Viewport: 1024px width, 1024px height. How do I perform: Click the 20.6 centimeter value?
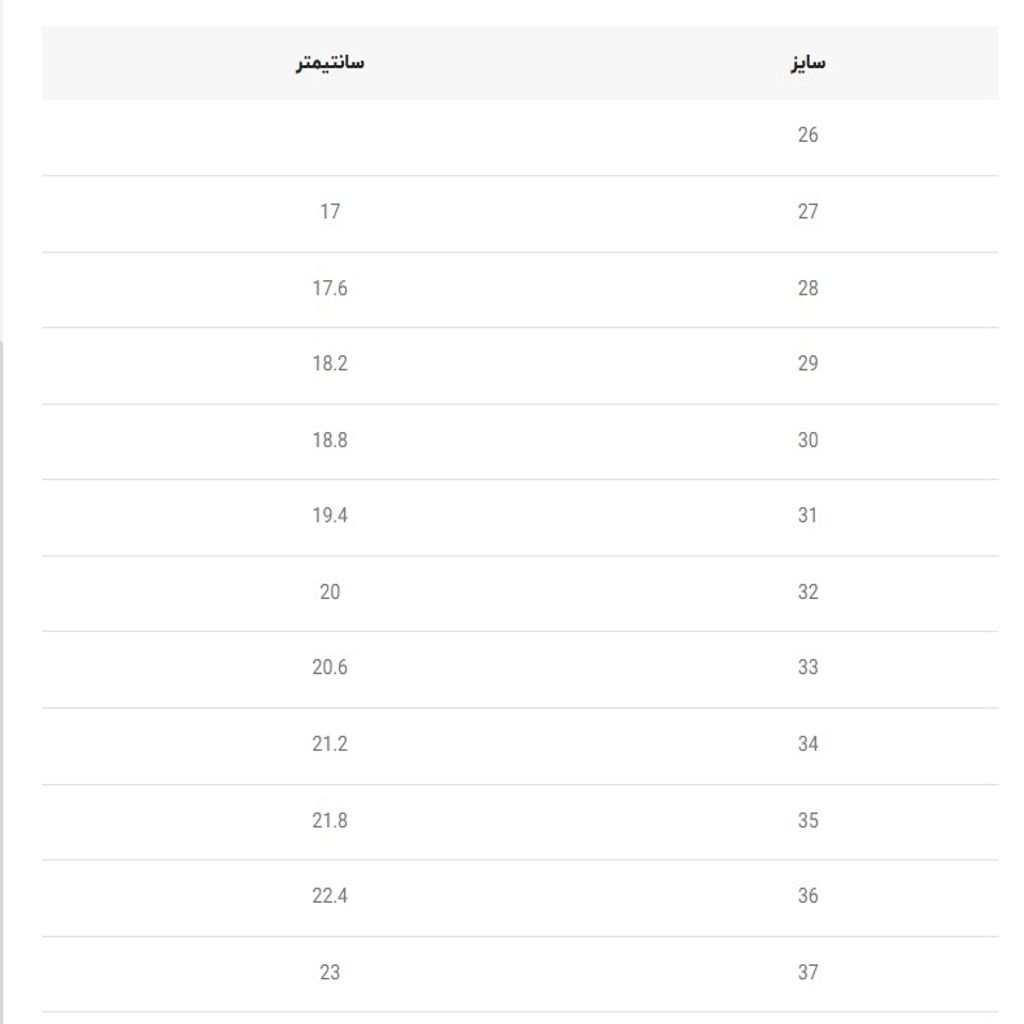[x=330, y=667]
